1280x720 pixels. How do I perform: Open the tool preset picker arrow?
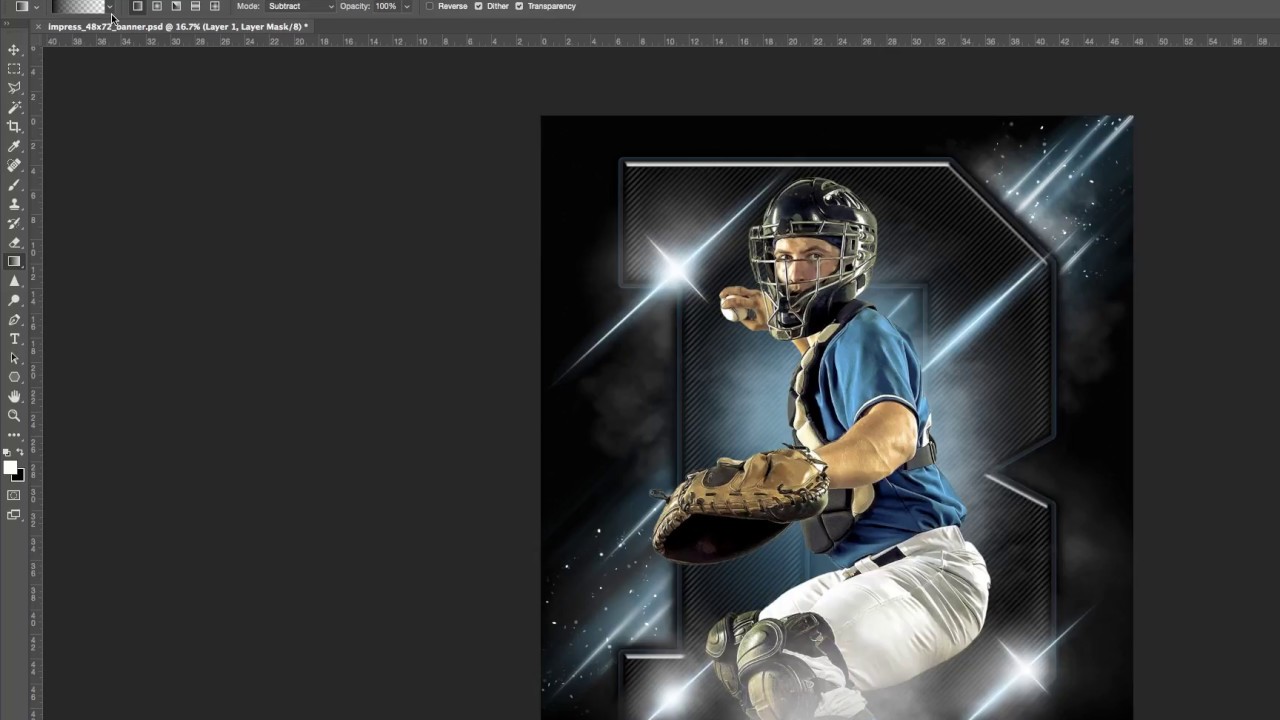tap(37, 6)
